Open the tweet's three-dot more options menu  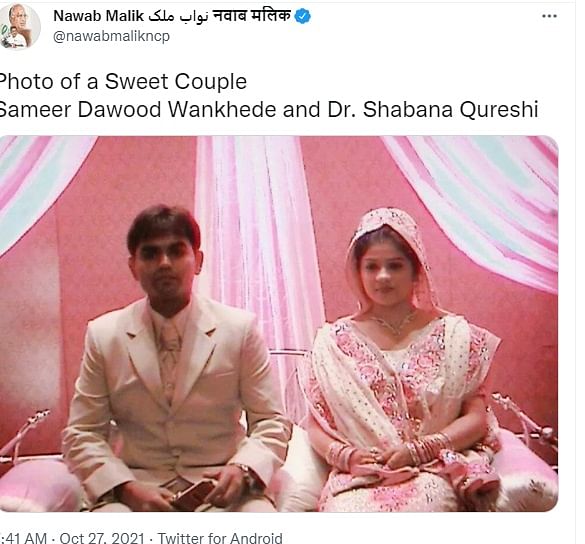pyautogui.click(x=549, y=16)
